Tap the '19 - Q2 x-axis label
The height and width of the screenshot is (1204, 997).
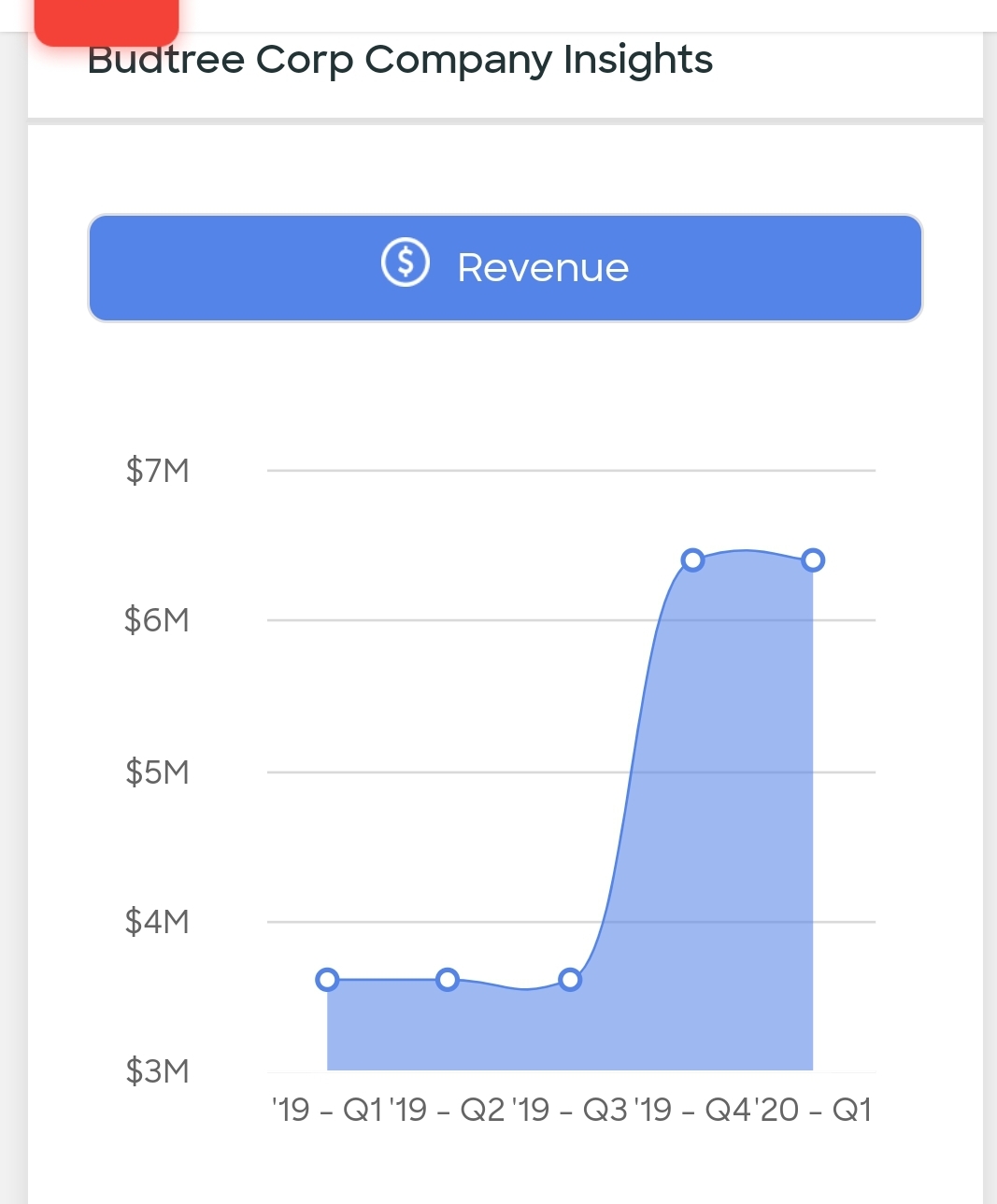pos(449,1110)
